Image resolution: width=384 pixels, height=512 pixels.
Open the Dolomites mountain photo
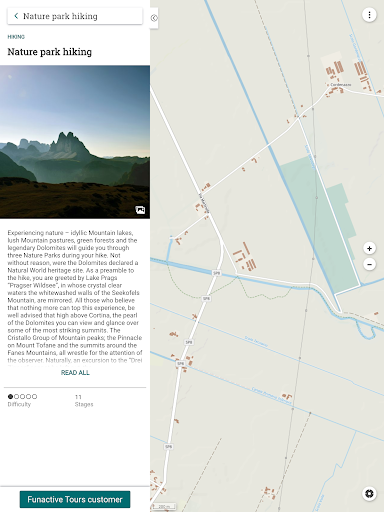(75, 142)
